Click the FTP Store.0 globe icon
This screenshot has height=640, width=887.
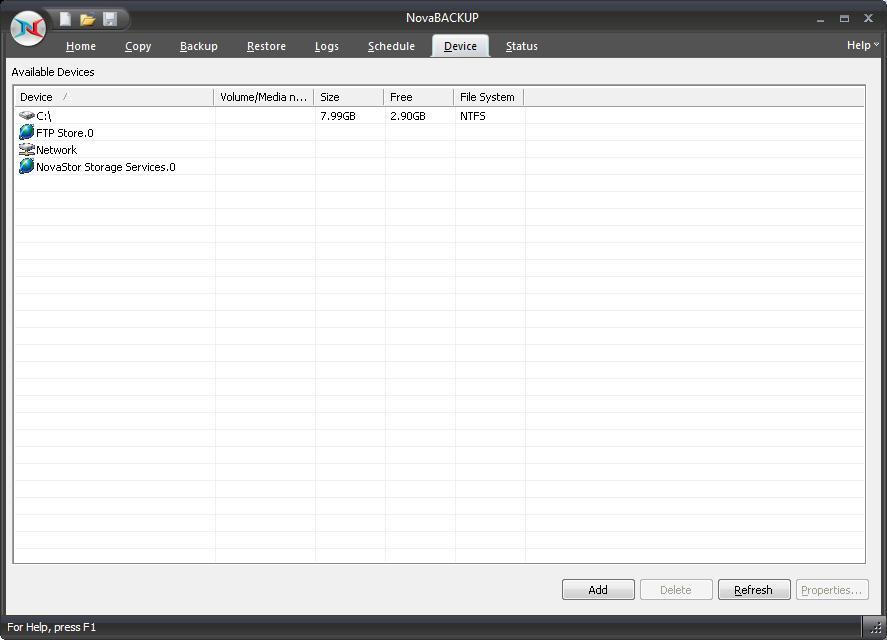pyautogui.click(x=27, y=132)
